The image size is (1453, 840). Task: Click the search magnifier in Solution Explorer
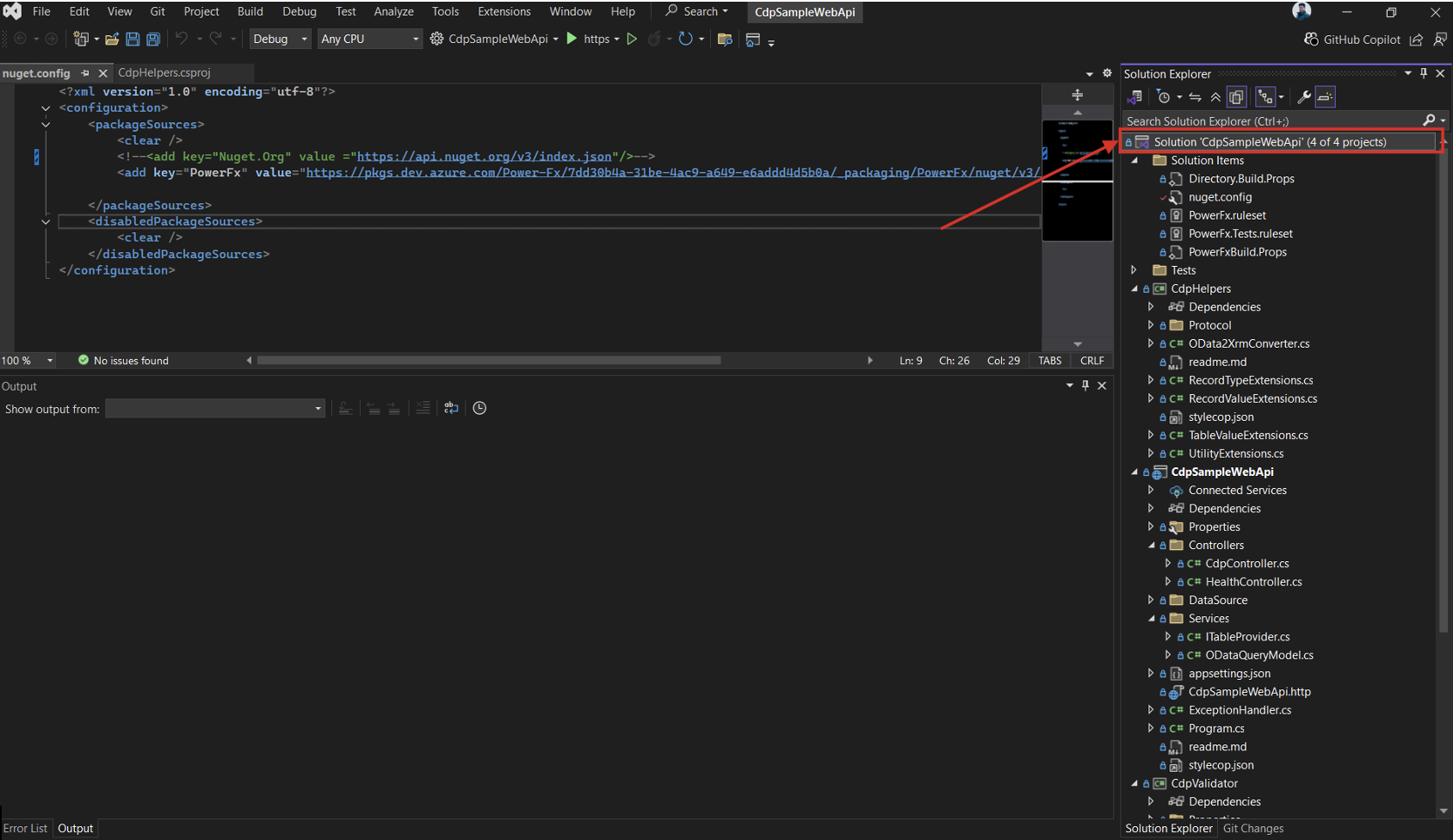tap(1429, 120)
